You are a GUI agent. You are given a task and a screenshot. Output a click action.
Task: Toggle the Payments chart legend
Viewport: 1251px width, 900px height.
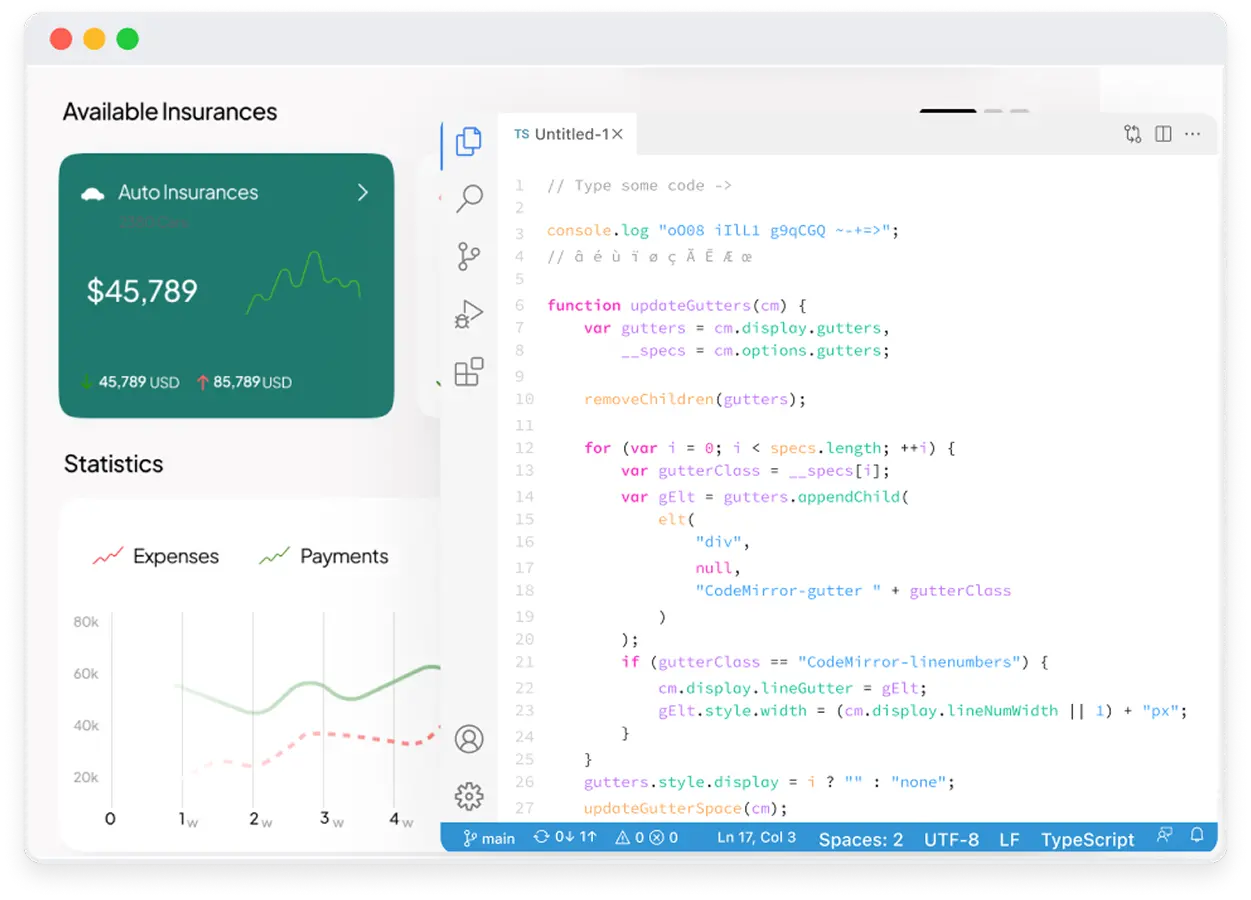point(324,556)
